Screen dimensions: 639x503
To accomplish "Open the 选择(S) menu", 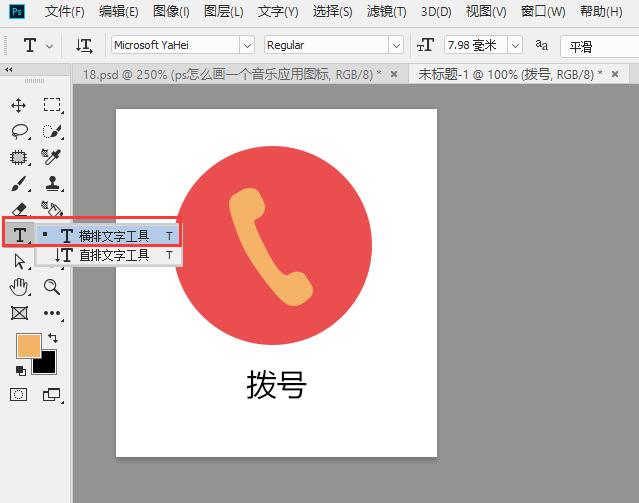I will [x=333, y=11].
